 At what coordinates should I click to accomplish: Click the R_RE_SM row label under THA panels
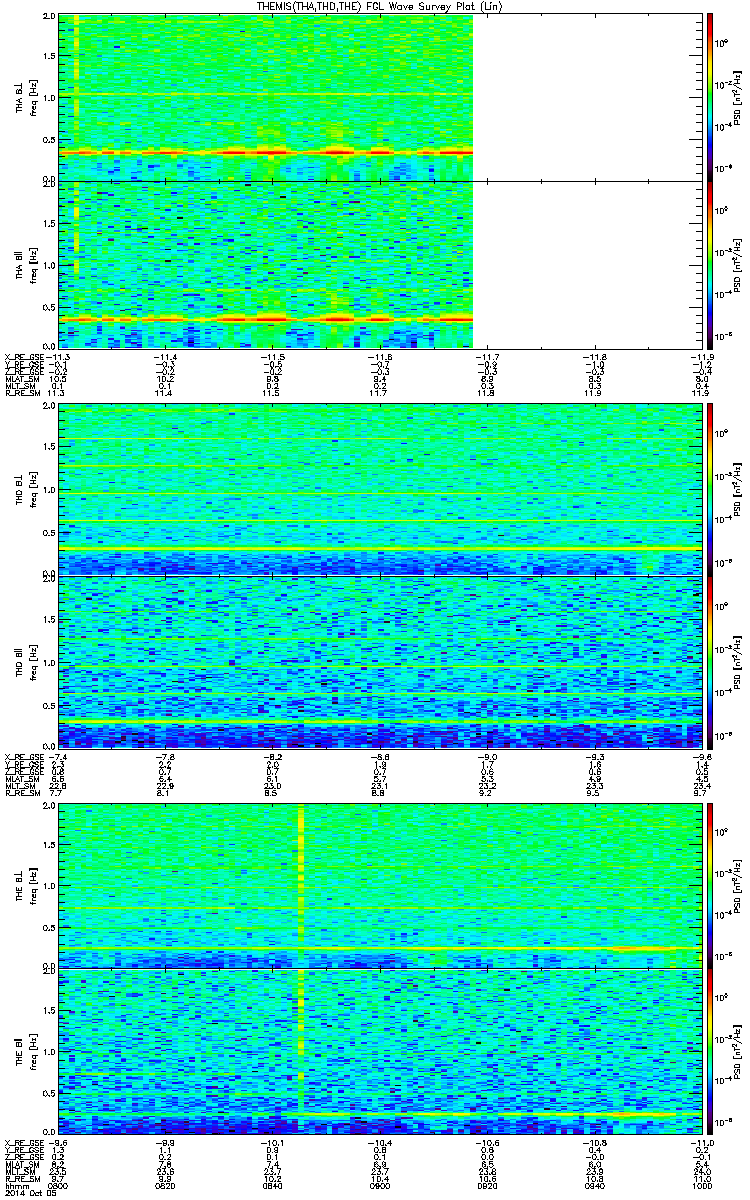23,394
